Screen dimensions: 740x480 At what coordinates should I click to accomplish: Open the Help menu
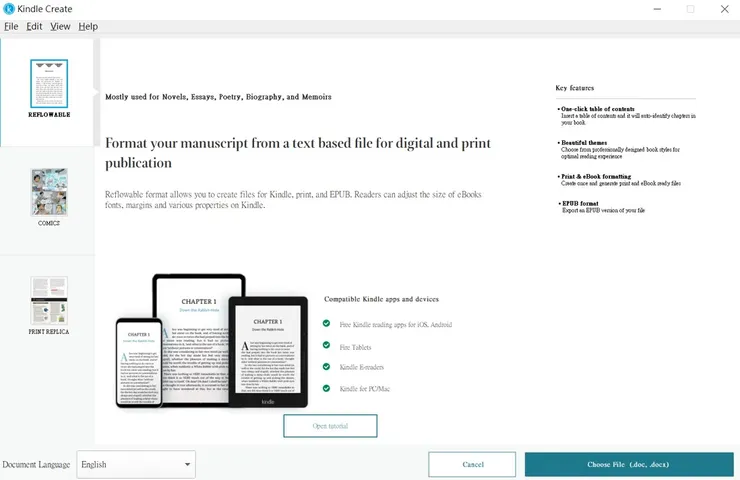pyautogui.click(x=88, y=26)
